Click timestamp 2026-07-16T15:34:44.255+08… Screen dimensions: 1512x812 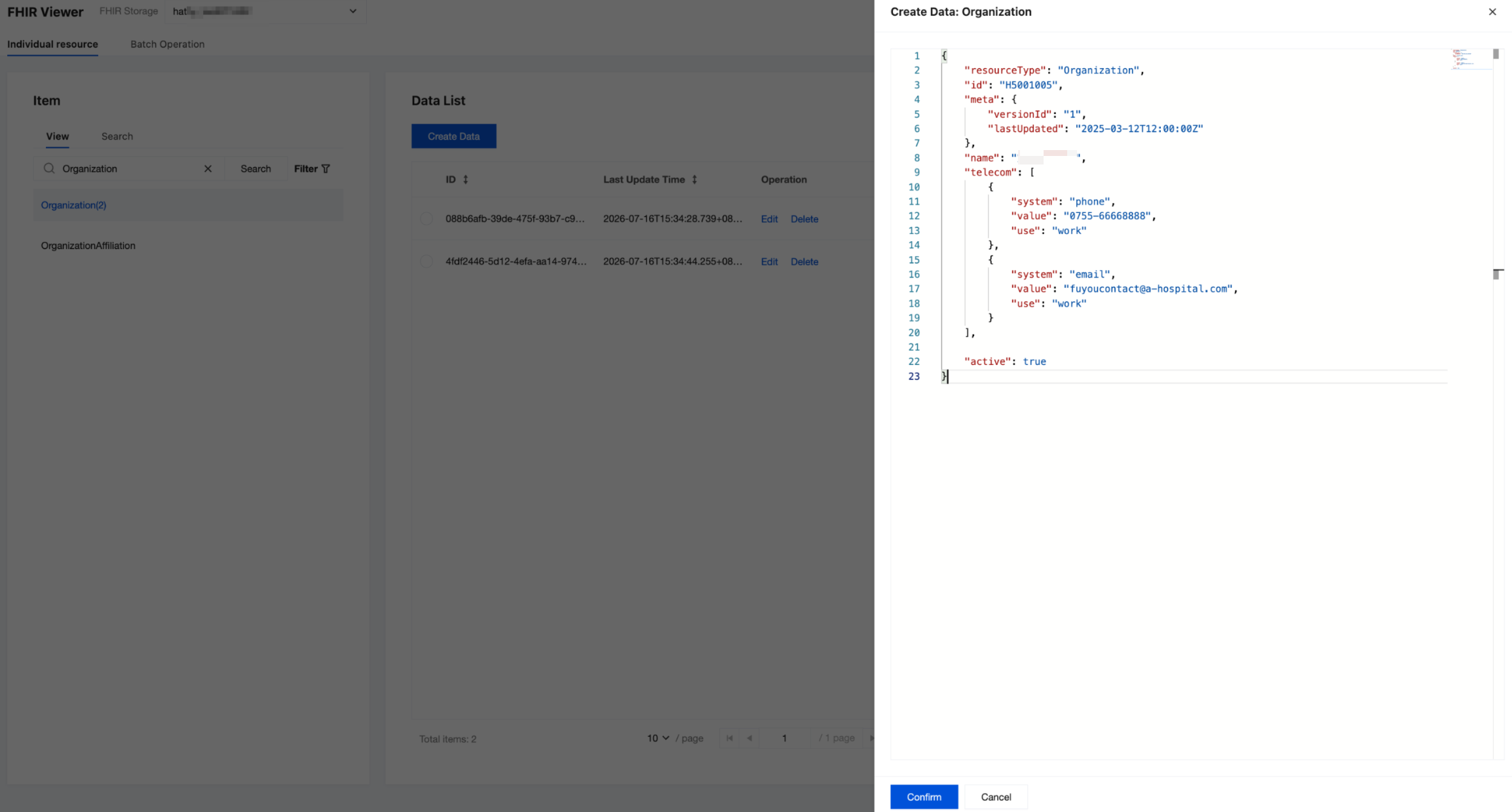[673, 261]
